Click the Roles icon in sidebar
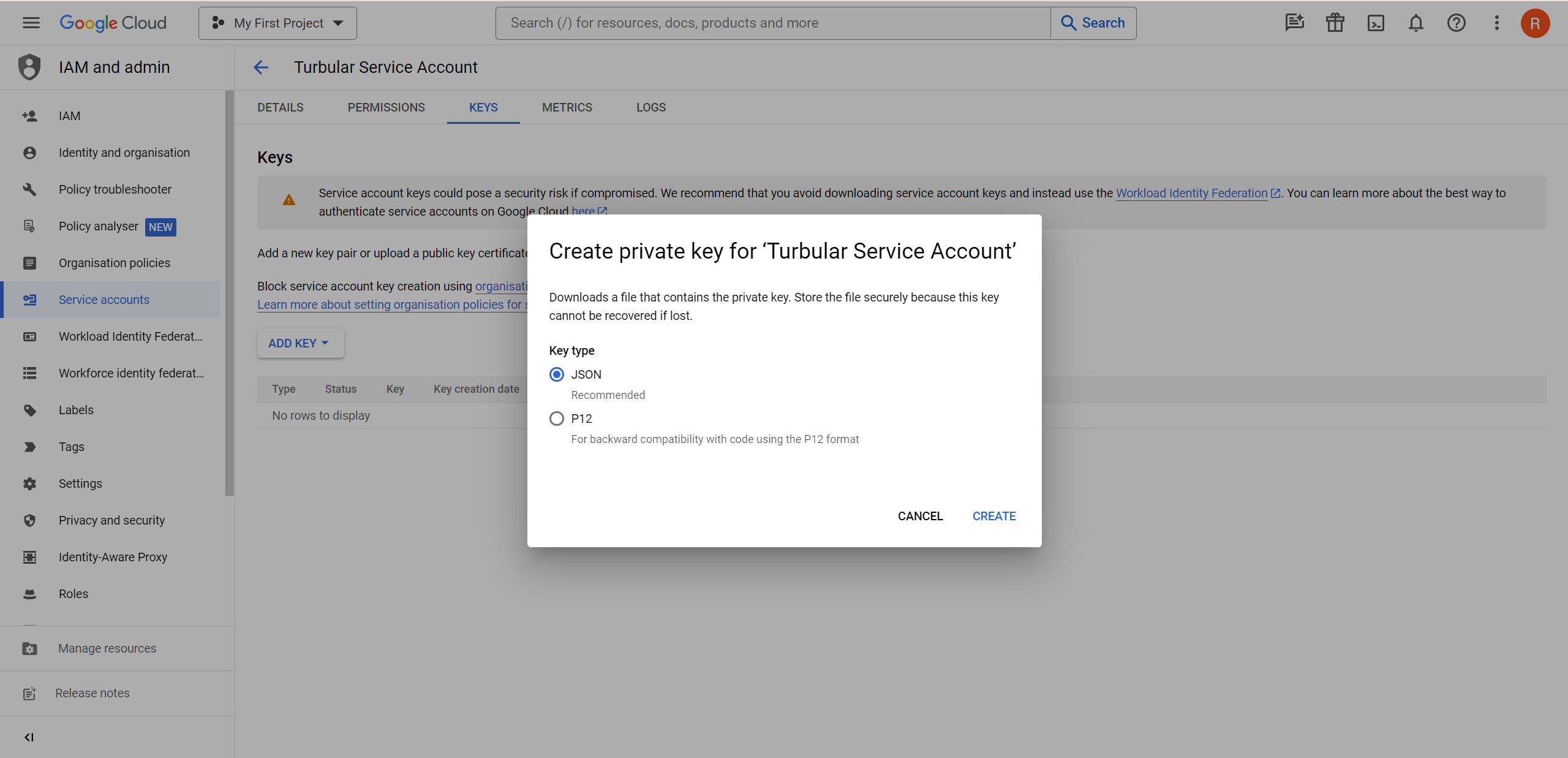Viewport: 1568px width, 758px height. tap(28, 594)
